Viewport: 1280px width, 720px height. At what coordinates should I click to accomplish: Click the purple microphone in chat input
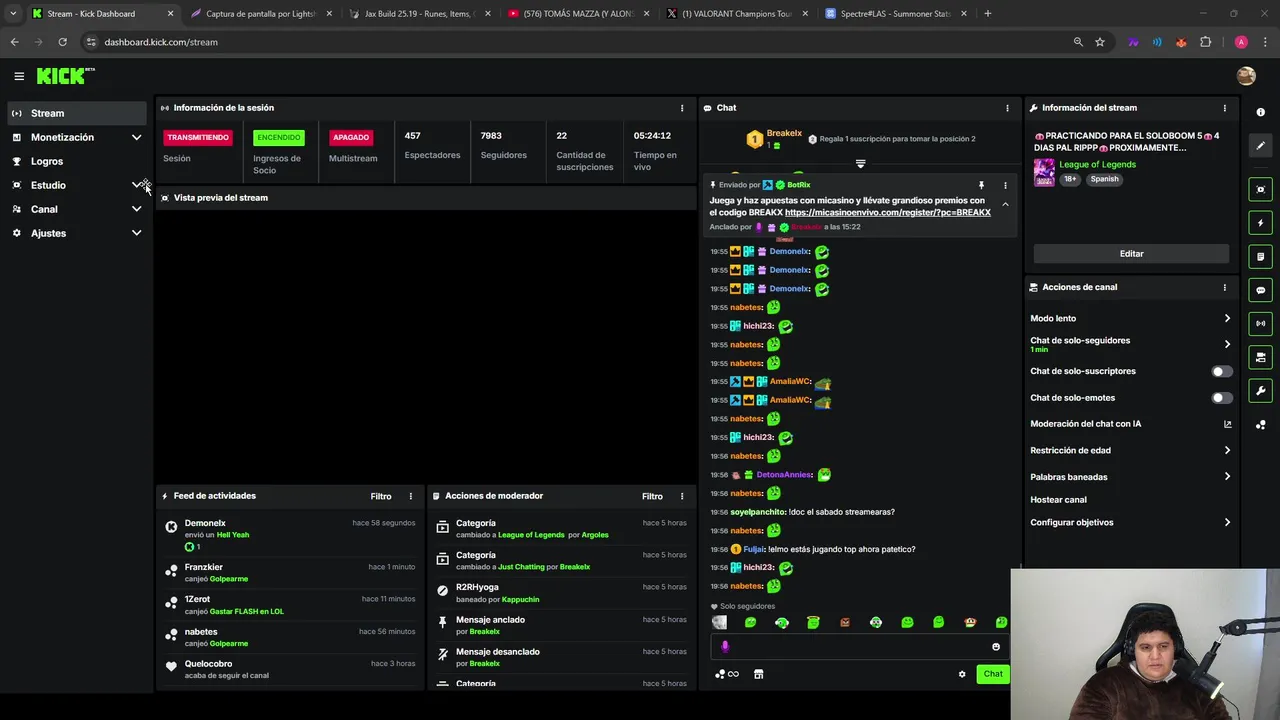(x=725, y=647)
